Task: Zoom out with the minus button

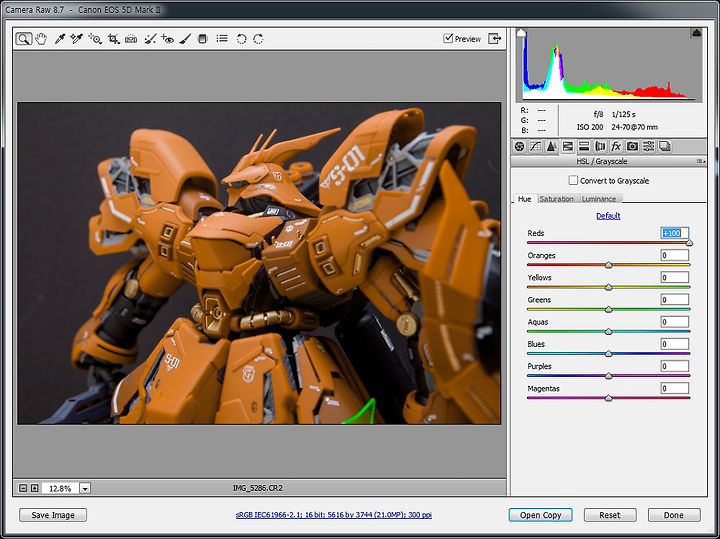Action: [x=23, y=488]
